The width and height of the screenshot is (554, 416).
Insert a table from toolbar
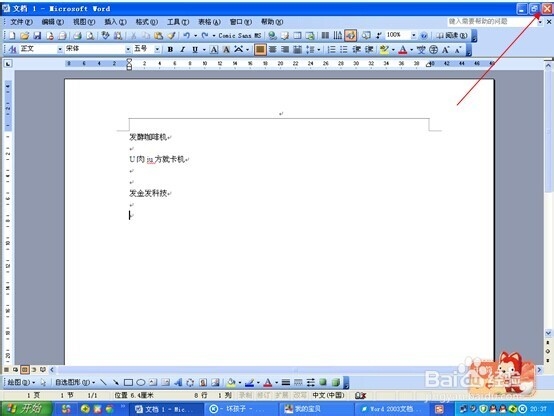pos(297,35)
